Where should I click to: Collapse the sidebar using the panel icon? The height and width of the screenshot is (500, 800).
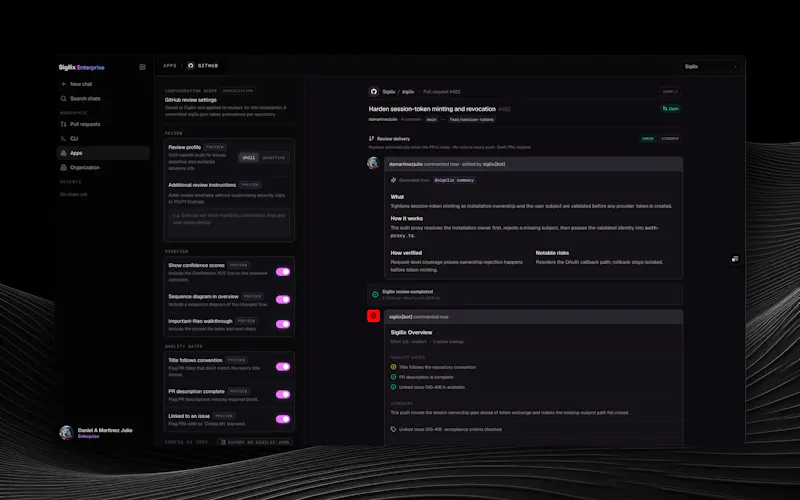pos(142,67)
